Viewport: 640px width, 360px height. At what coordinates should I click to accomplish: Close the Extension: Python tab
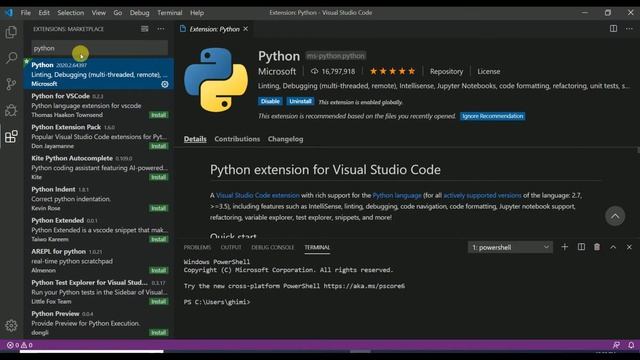pyautogui.click(x=245, y=29)
